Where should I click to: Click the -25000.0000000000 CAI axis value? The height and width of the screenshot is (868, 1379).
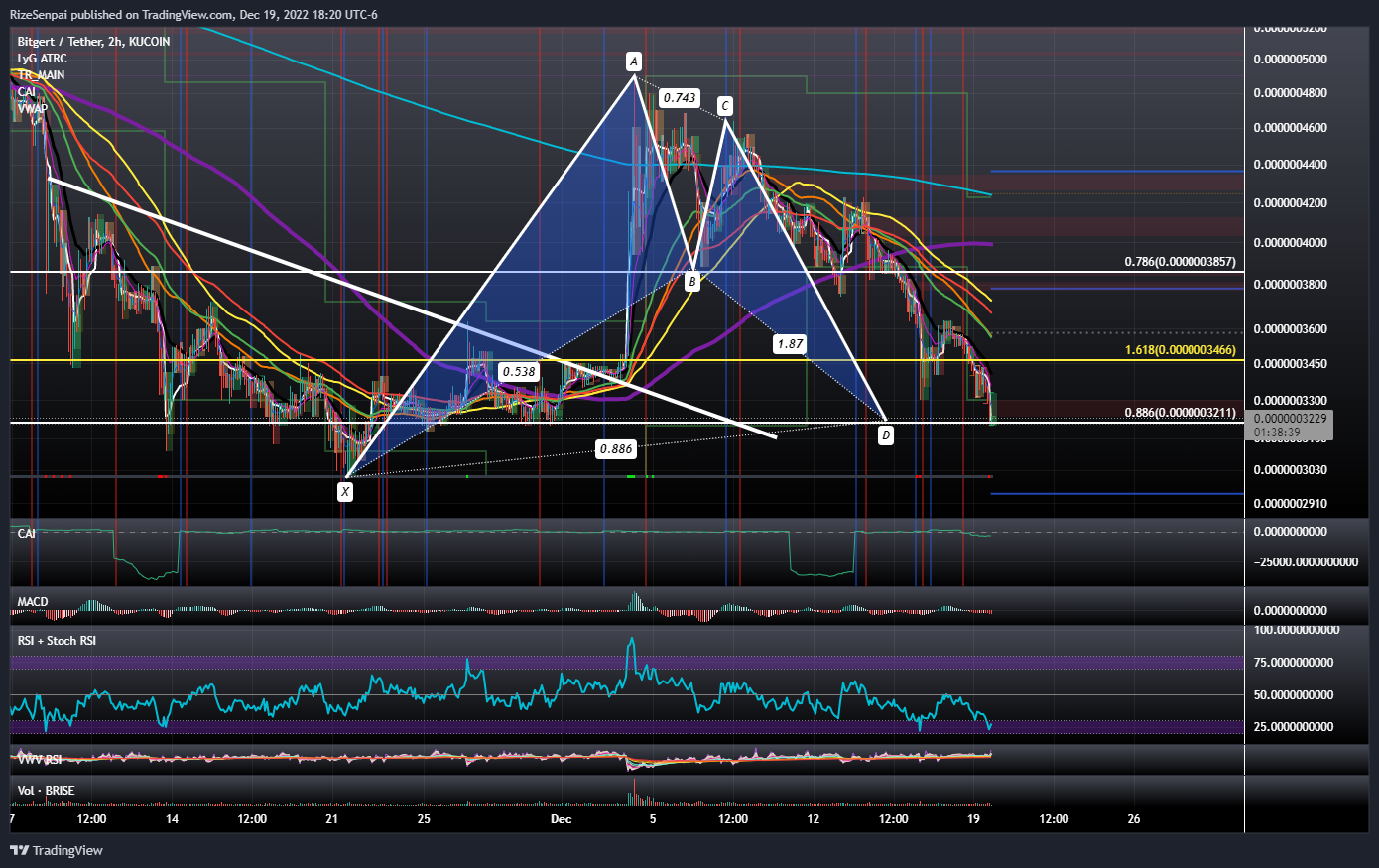click(x=1306, y=562)
